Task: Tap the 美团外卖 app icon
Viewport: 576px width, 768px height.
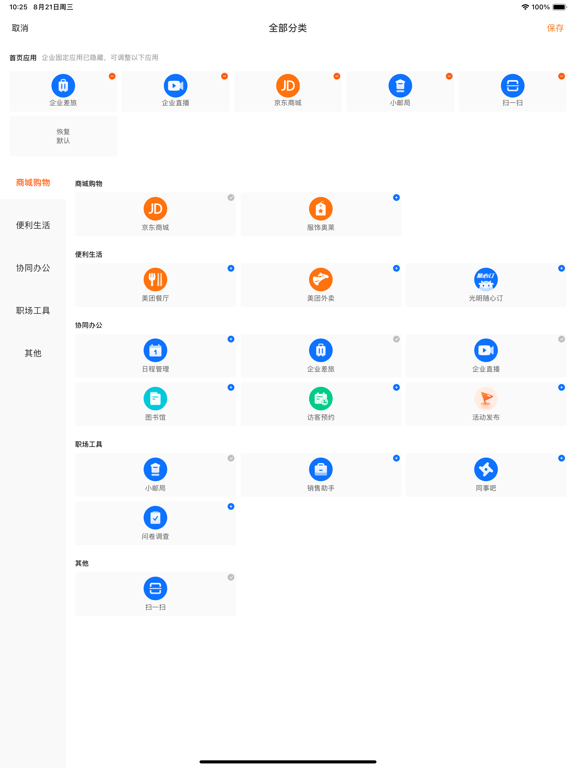Action: click(321, 280)
